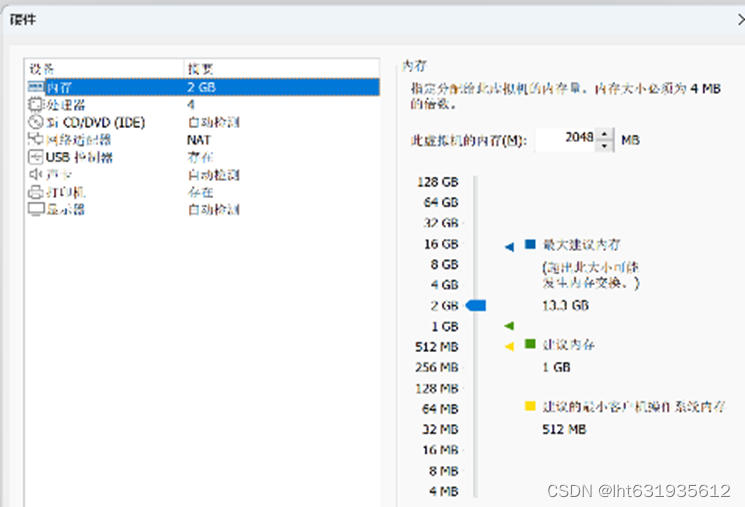Click the 128 MB slider label
Screen dimensions: 745x507
tap(437, 388)
